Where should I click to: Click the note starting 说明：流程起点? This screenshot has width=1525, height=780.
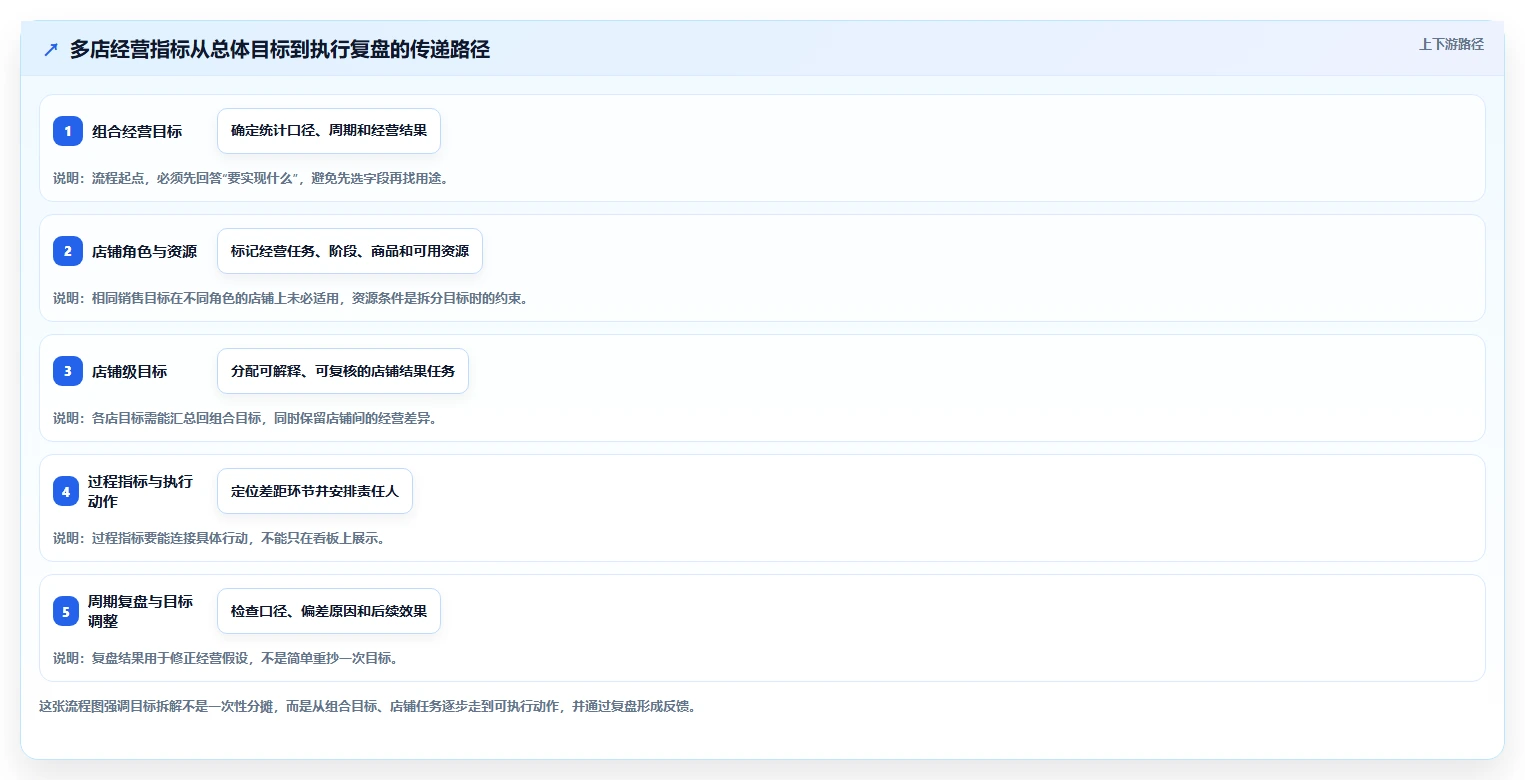pyautogui.click(x=251, y=178)
